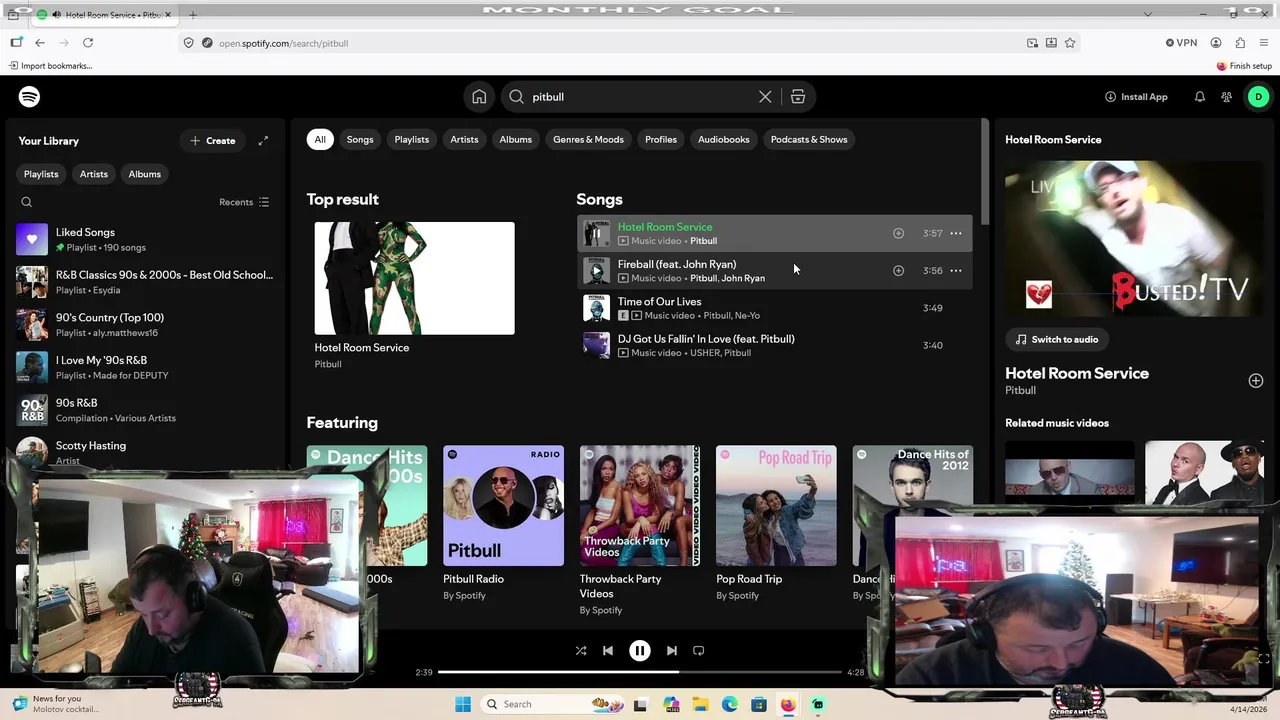The height and width of the screenshot is (720, 1280).
Task: Skip to next track
Action: point(672,651)
